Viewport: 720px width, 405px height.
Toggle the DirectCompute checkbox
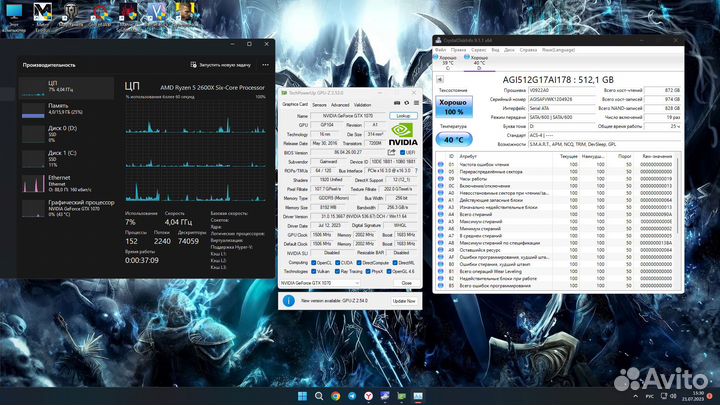tap(359, 263)
